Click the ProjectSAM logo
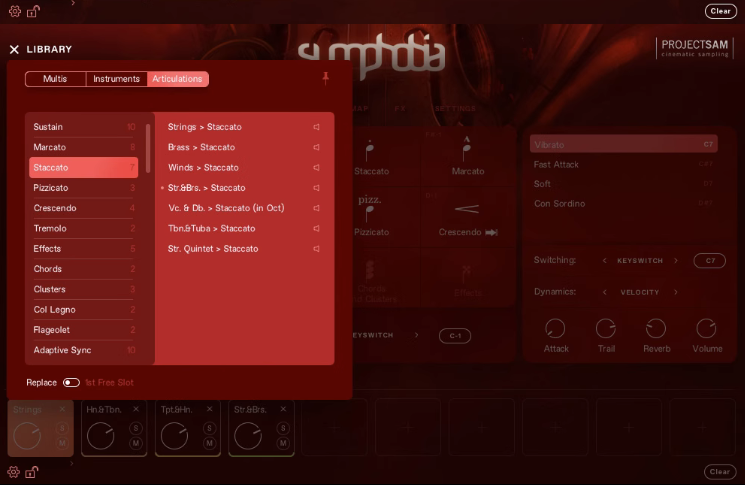Image resolution: width=745 pixels, height=485 pixels. coord(695,48)
